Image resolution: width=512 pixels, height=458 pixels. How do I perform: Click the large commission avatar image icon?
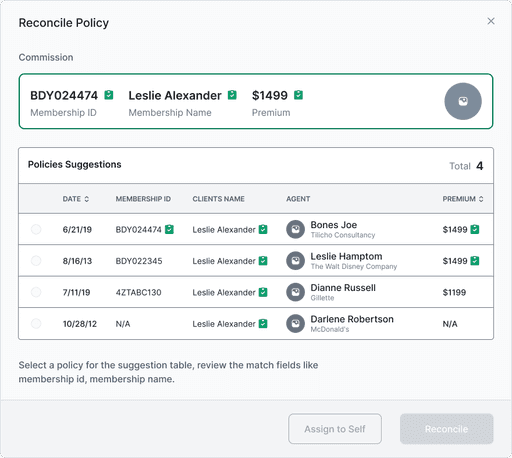click(463, 101)
